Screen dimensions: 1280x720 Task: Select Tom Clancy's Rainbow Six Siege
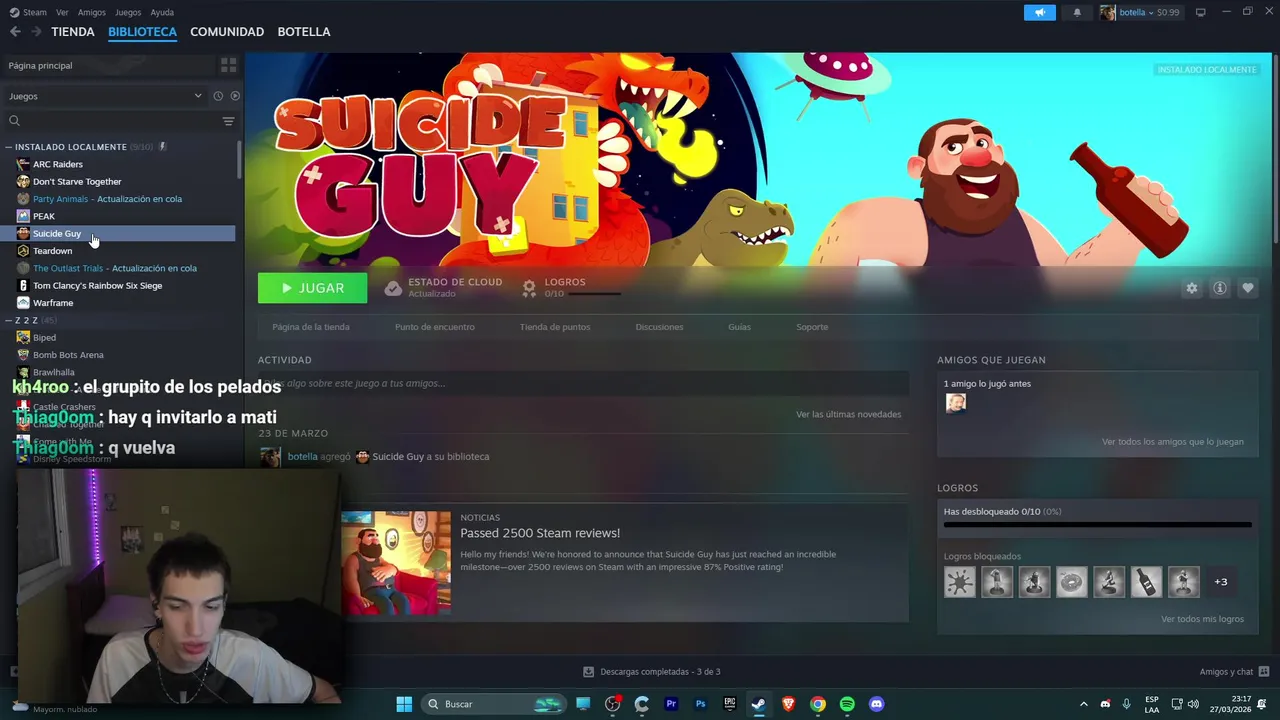pos(97,286)
